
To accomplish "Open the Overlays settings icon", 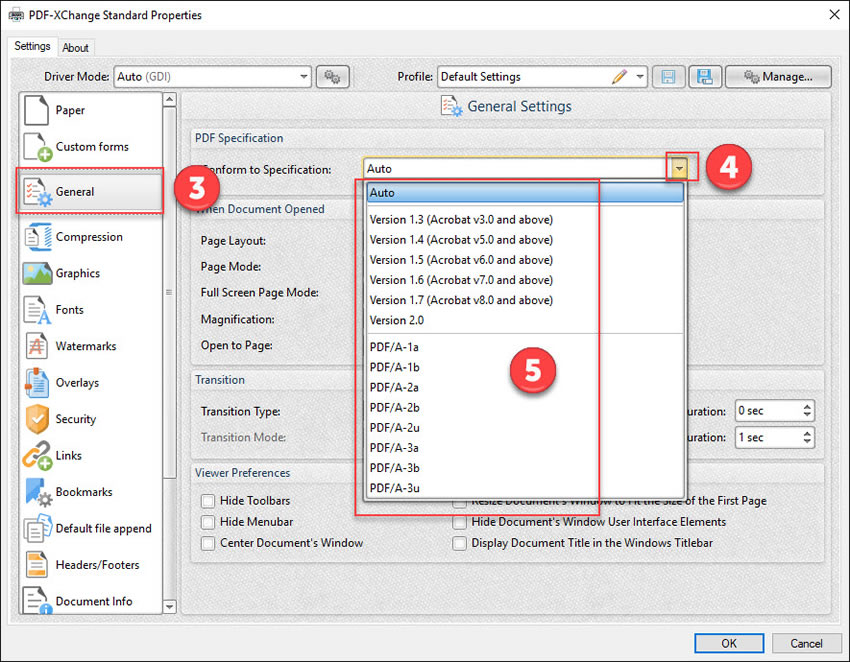I will [37, 382].
